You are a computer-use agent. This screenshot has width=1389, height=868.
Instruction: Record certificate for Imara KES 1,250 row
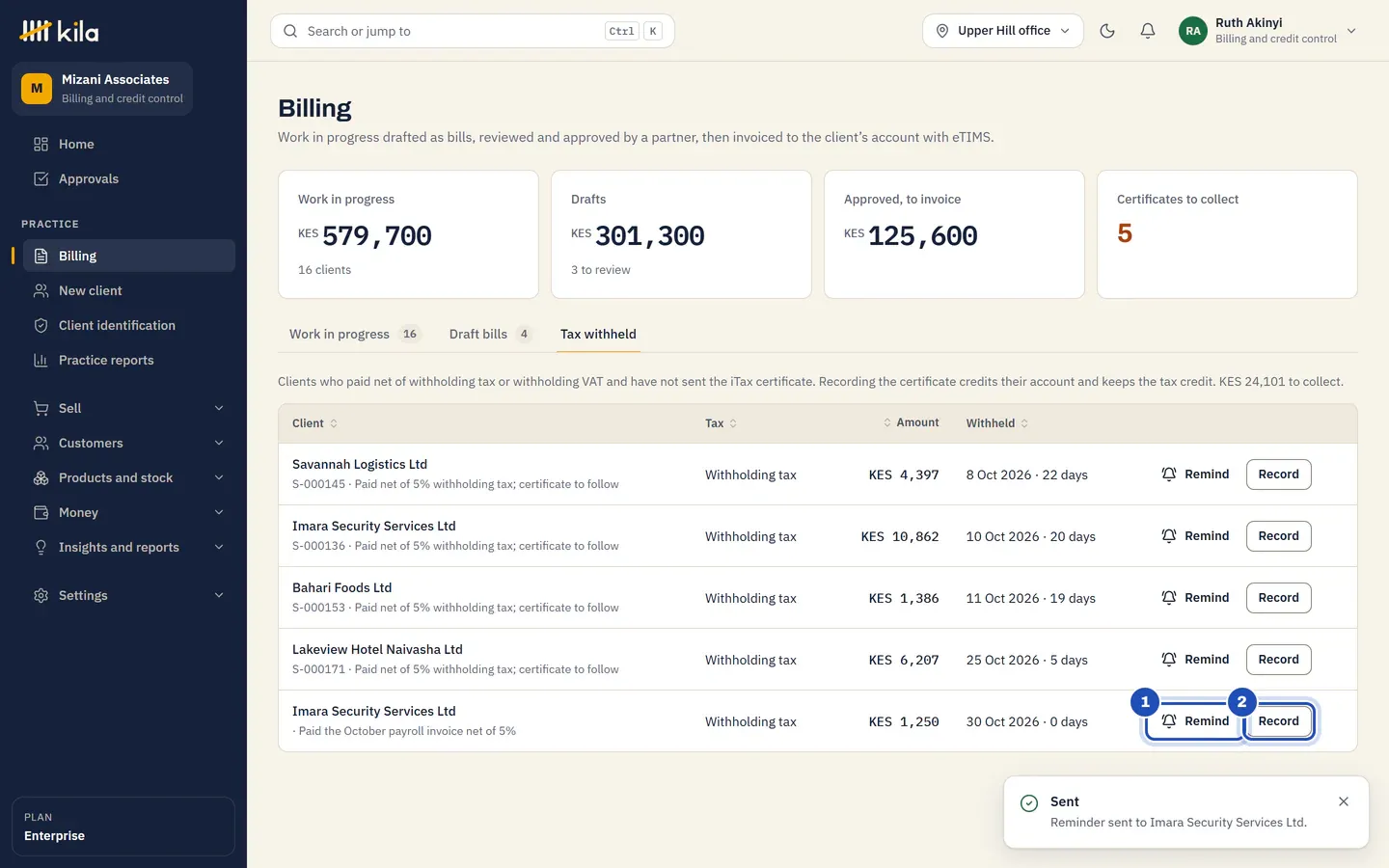click(x=1278, y=721)
